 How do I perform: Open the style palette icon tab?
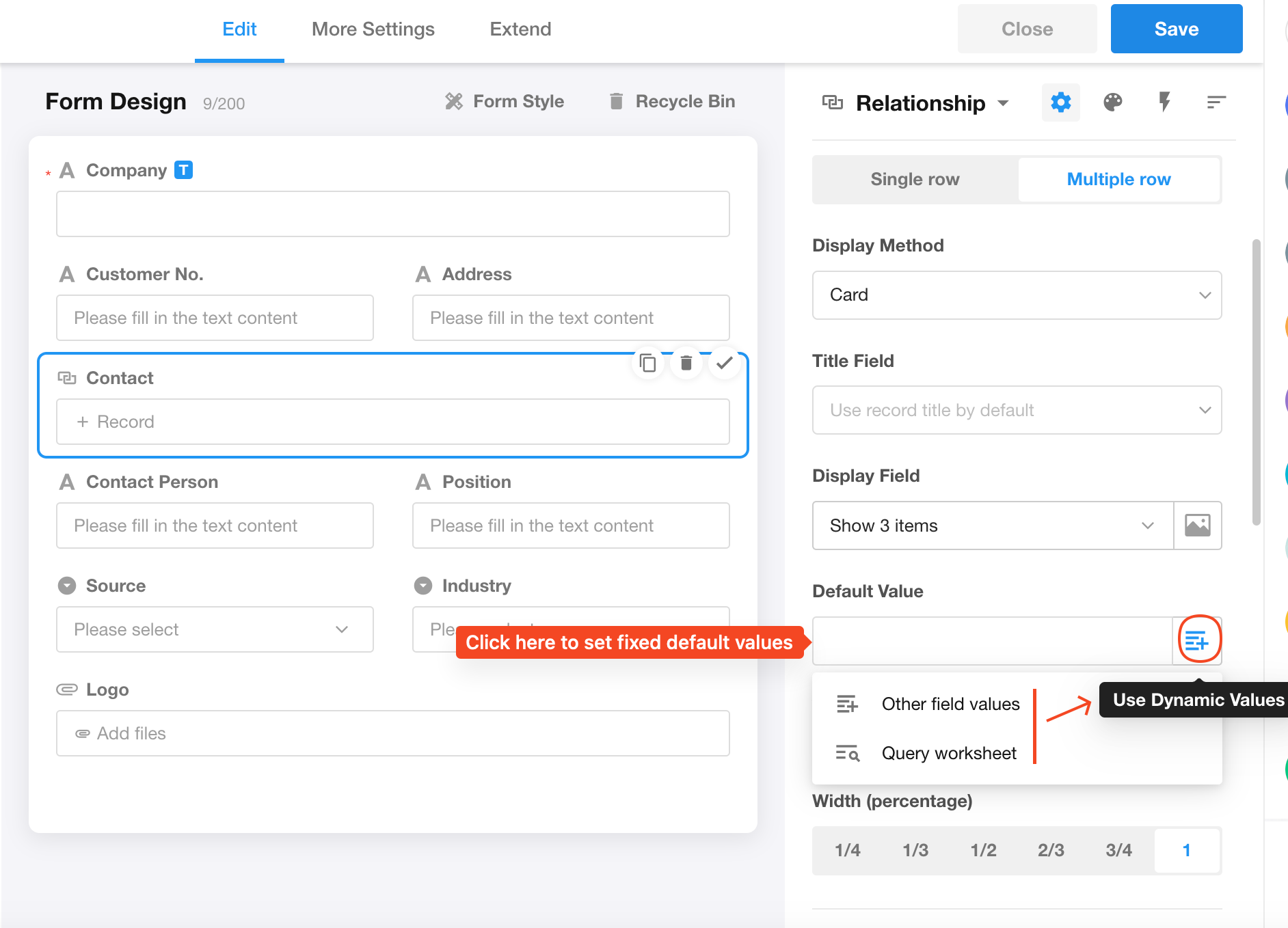coord(1112,103)
